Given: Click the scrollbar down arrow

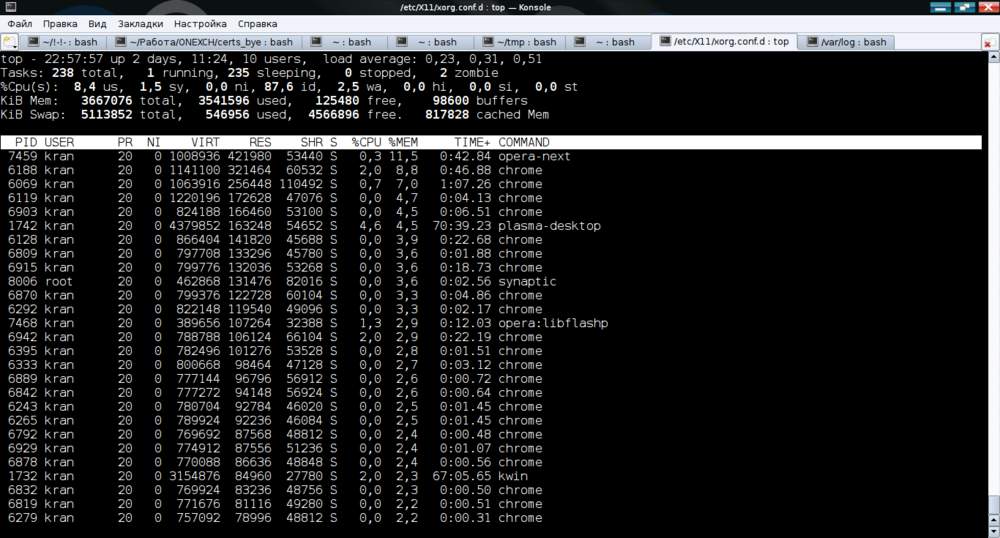Looking at the screenshot, I should coord(994,532).
